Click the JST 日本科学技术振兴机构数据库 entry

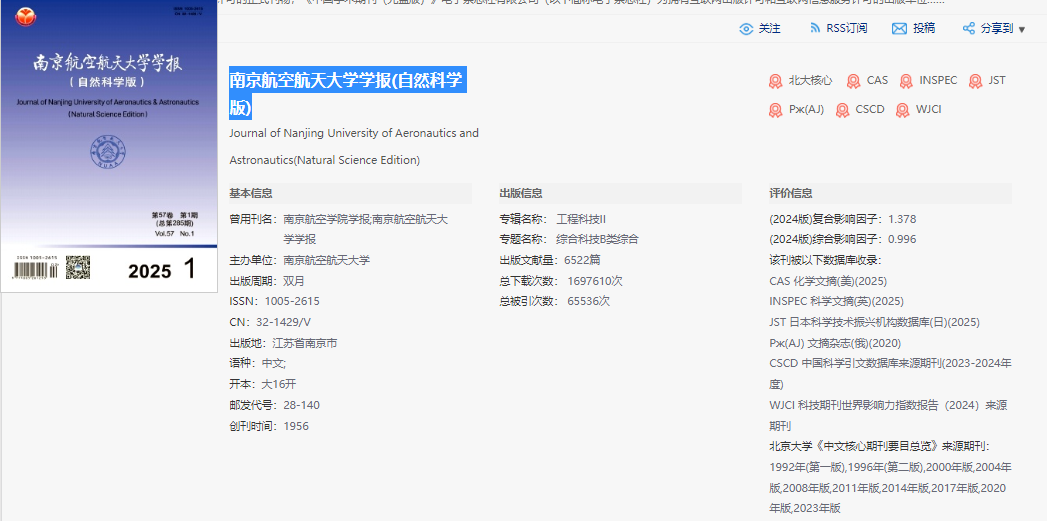click(x=874, y=323)
